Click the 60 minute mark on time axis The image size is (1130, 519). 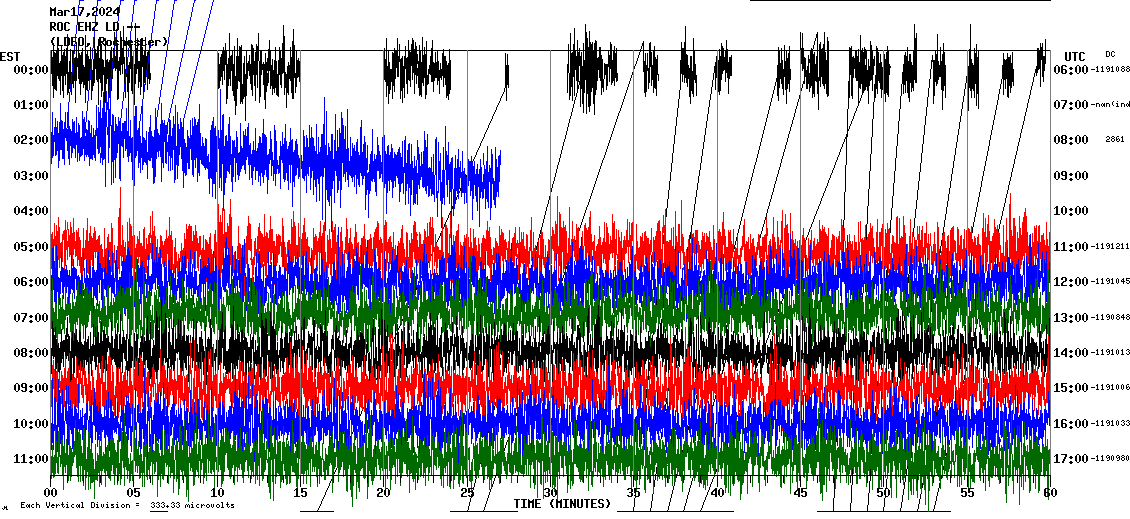click(1049, 493)
